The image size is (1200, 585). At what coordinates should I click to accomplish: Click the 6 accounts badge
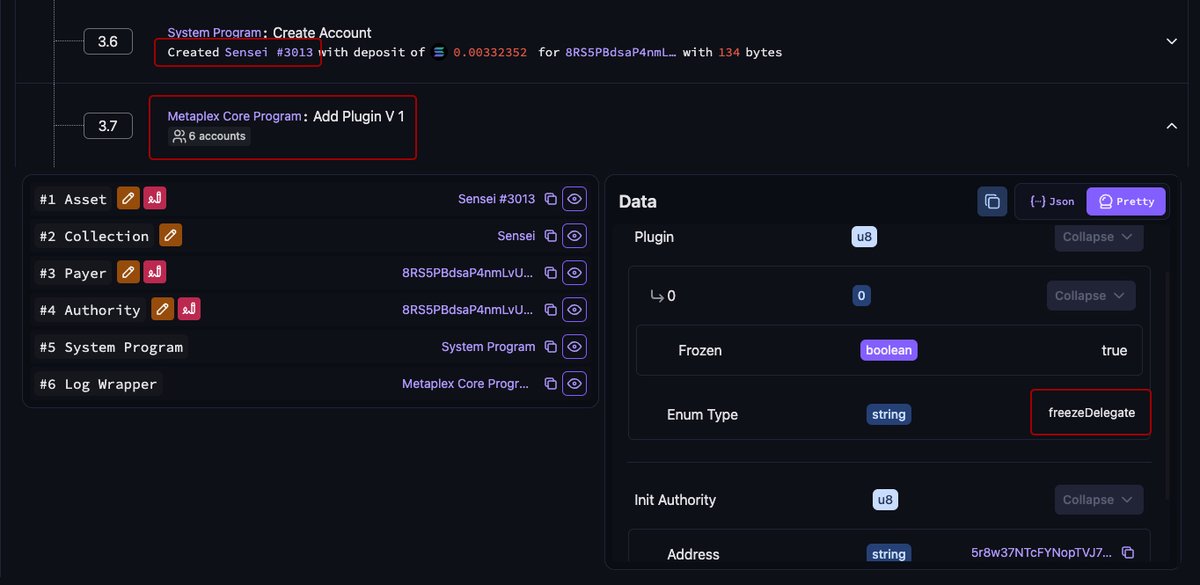[x=209, y=136]
